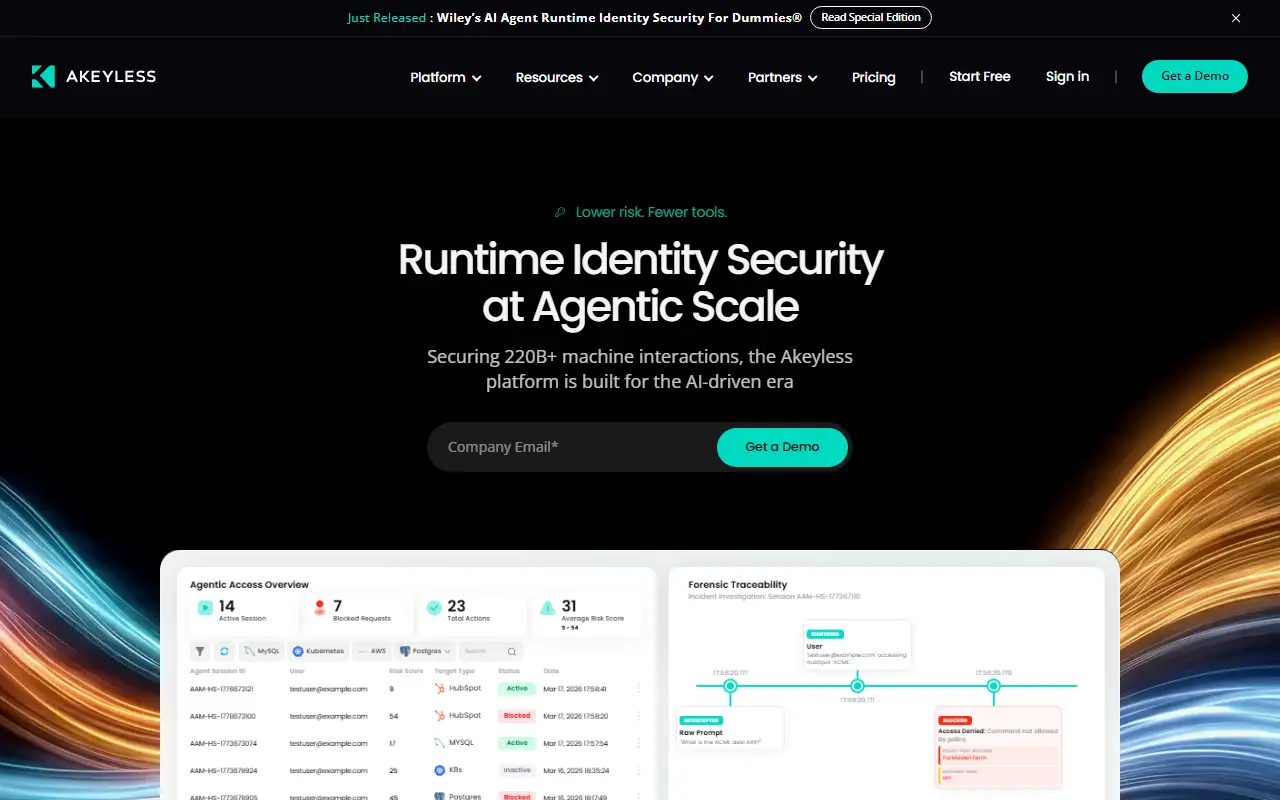
Task: Expand the Resources menu
Action: (557, 77)
